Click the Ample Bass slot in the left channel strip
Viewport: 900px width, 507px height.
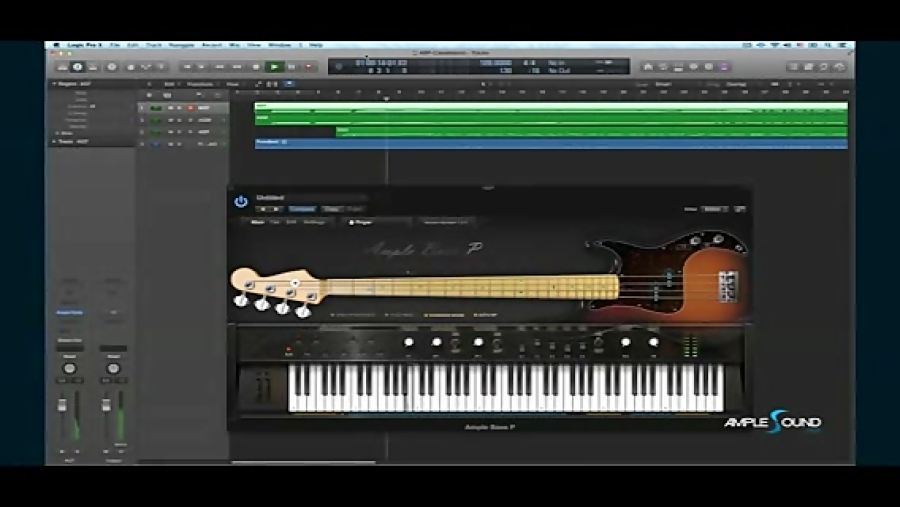[x=69, y=312]
